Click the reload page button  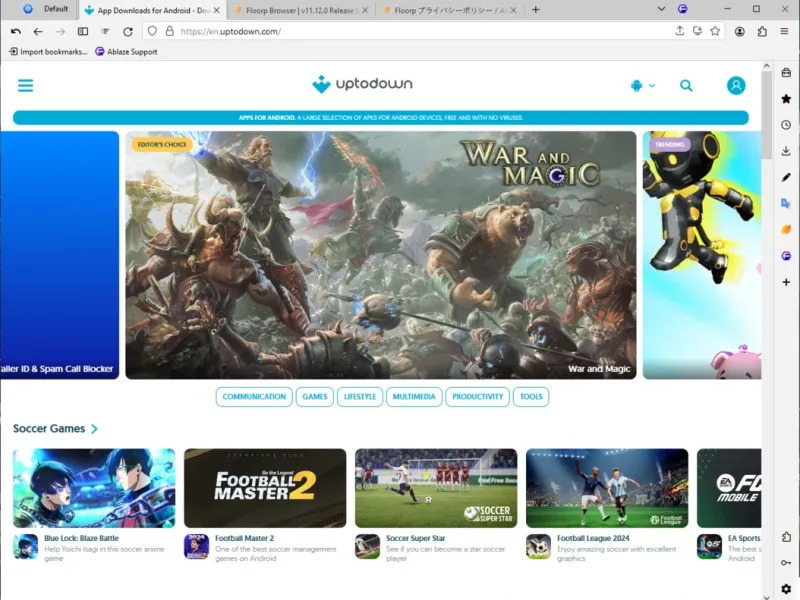pyautogui.click(x=128, y=32)
